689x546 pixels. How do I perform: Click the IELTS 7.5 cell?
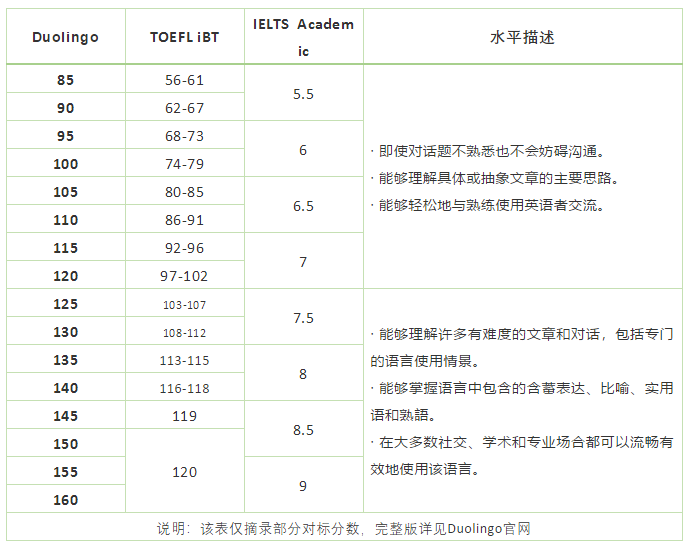tap(304, 318)
